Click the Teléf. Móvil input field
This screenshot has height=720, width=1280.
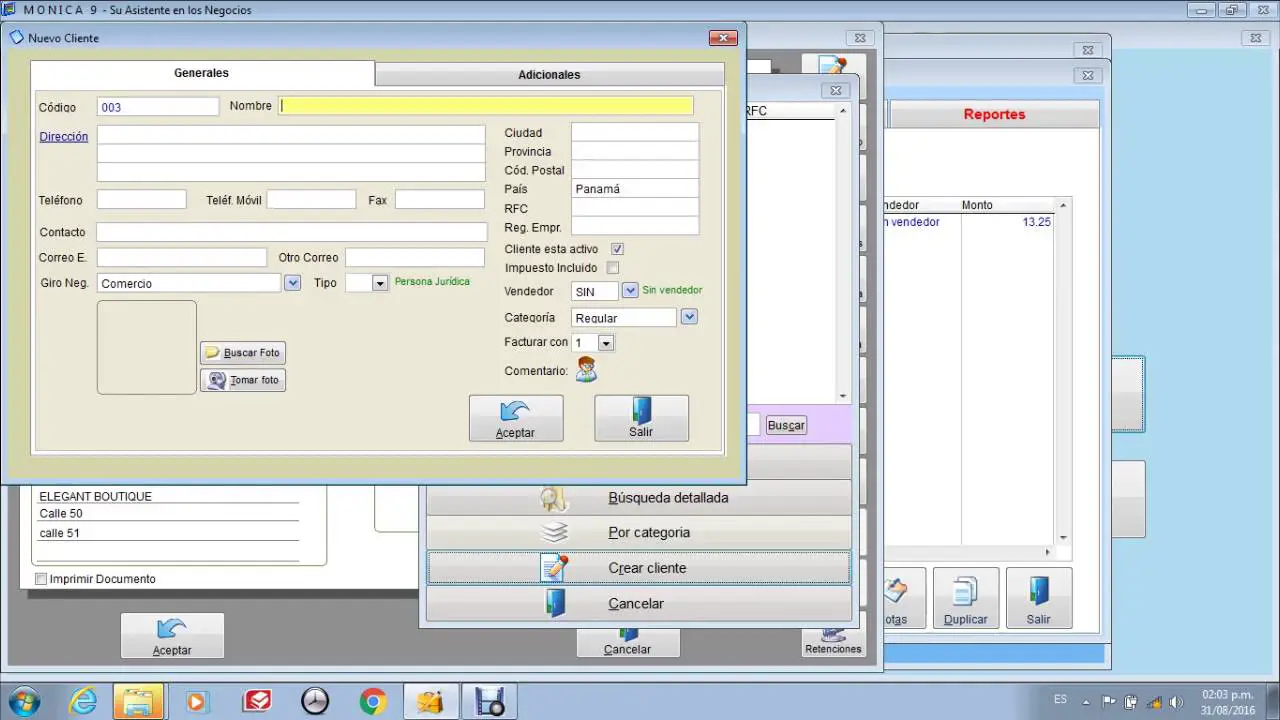pyautogui.click(x=311, y=200)
